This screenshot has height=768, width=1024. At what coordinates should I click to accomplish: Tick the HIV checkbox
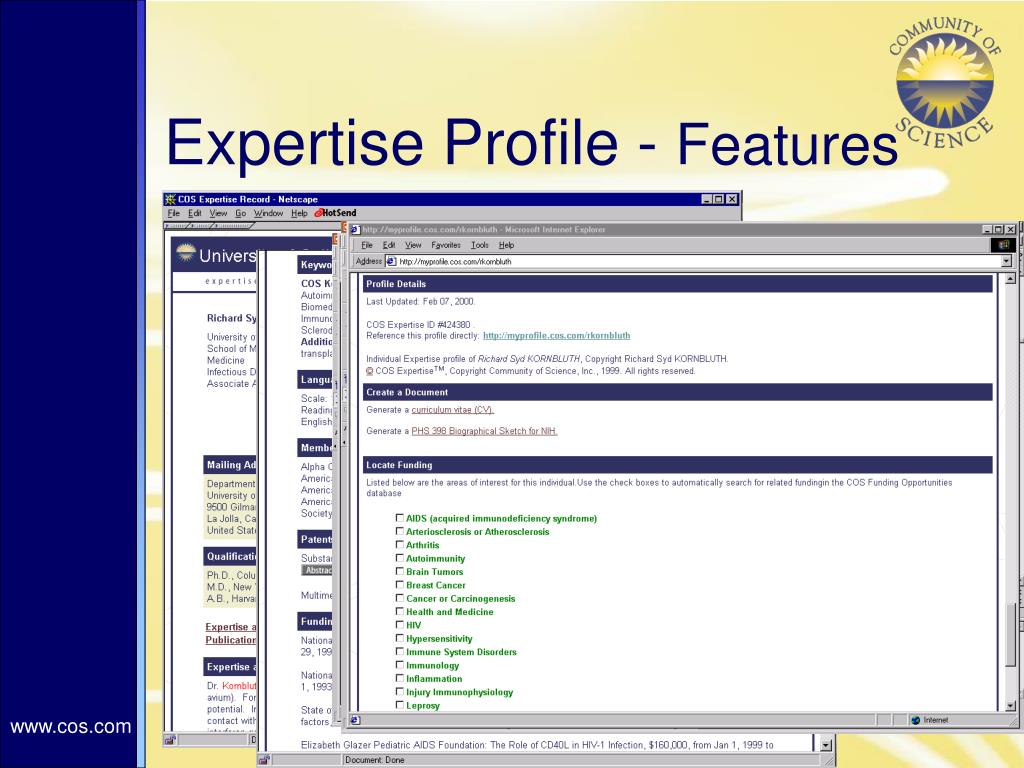coord(400,625)
